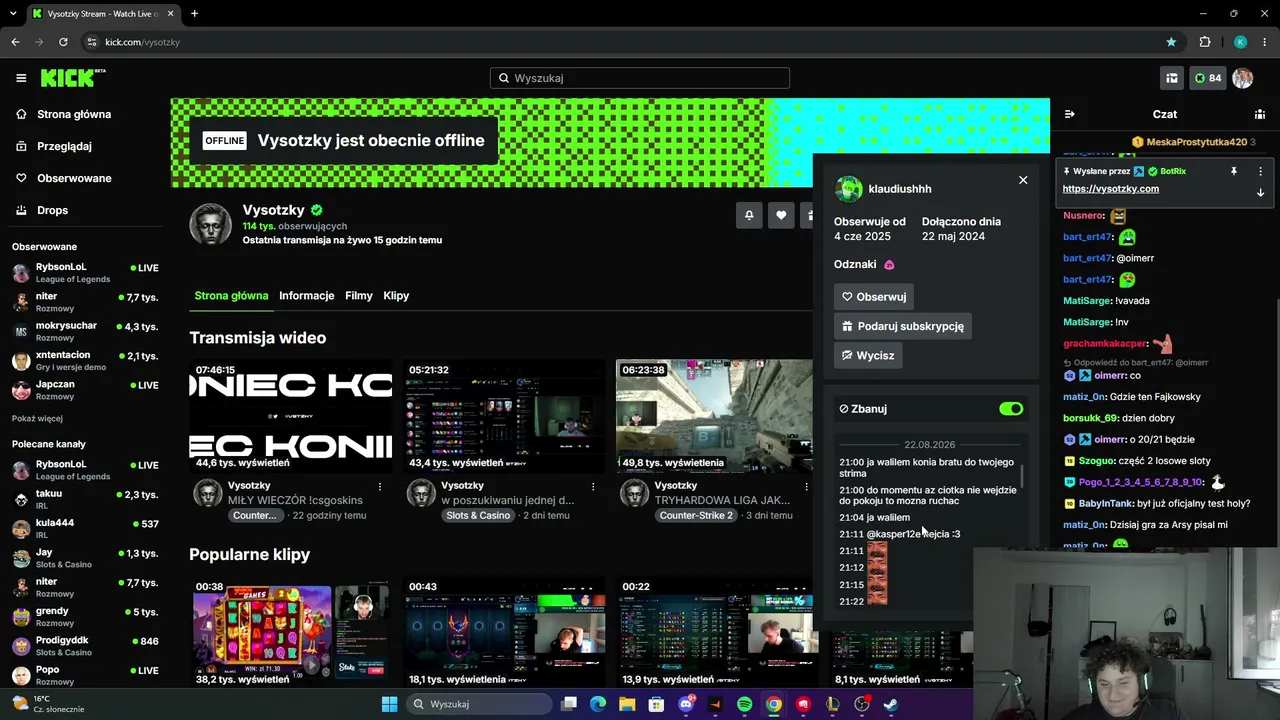Open the Kick hamburger sidebar menu
The height and width of the screenshot is (720, 1280).
(x=21, y=78)
